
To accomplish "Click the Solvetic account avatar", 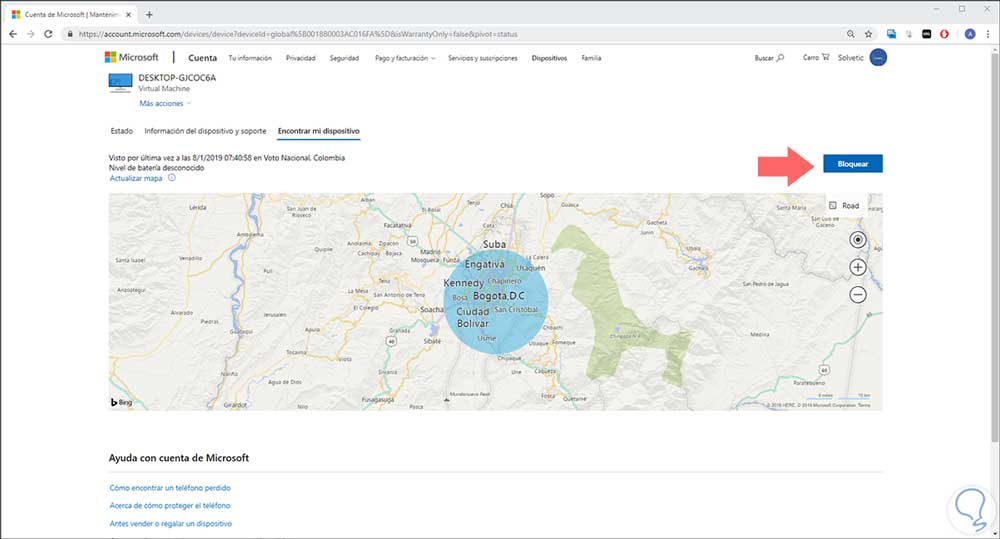I will (878, 57).
